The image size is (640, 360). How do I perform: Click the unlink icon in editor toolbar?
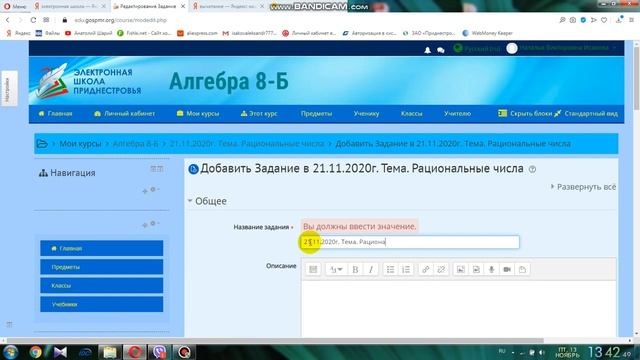[441, 269]
